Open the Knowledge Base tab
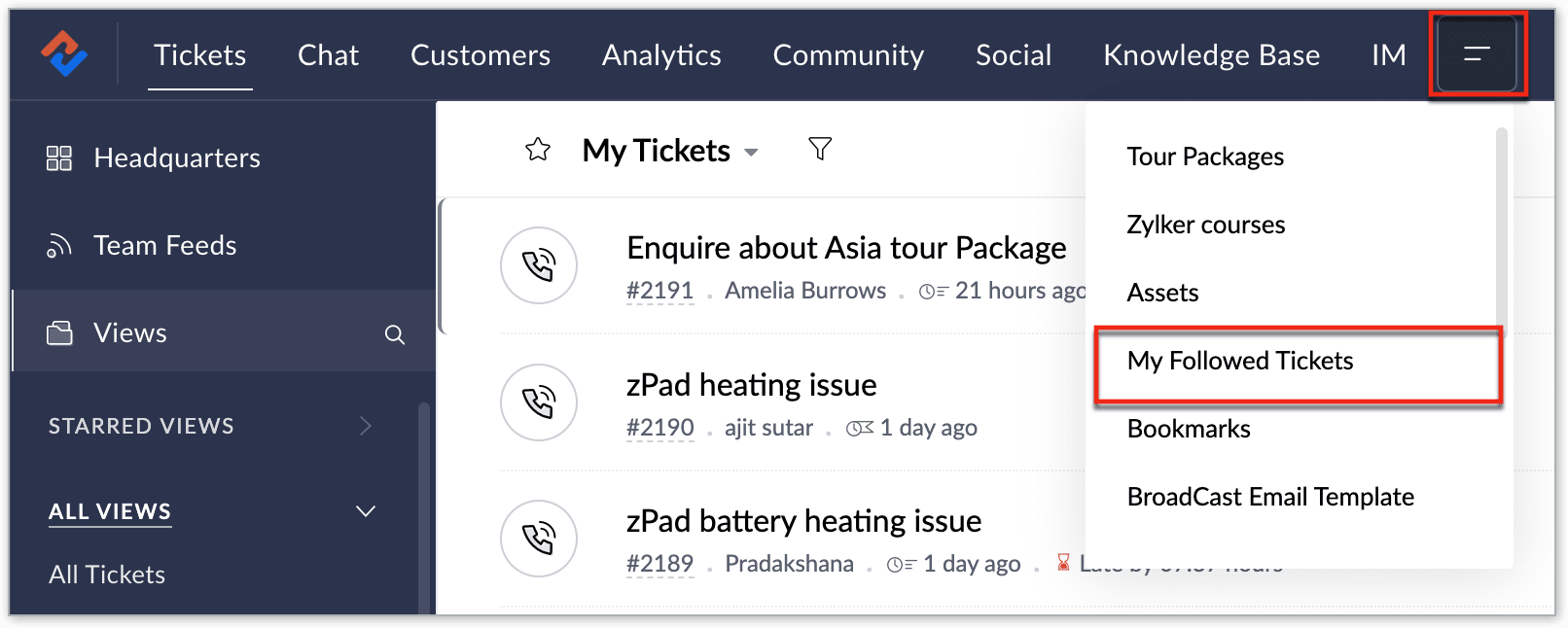Screen dimensions: 1568x628 [1211, 55]
